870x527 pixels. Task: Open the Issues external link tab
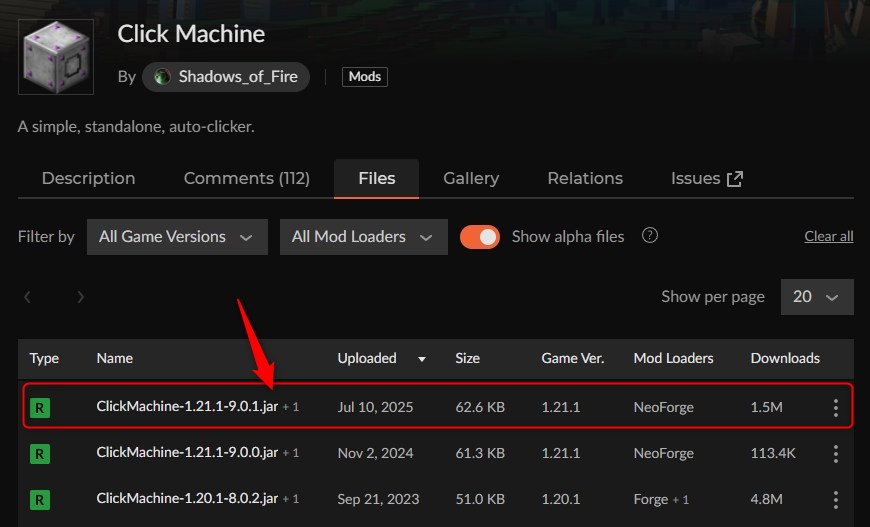click(706, 178)
